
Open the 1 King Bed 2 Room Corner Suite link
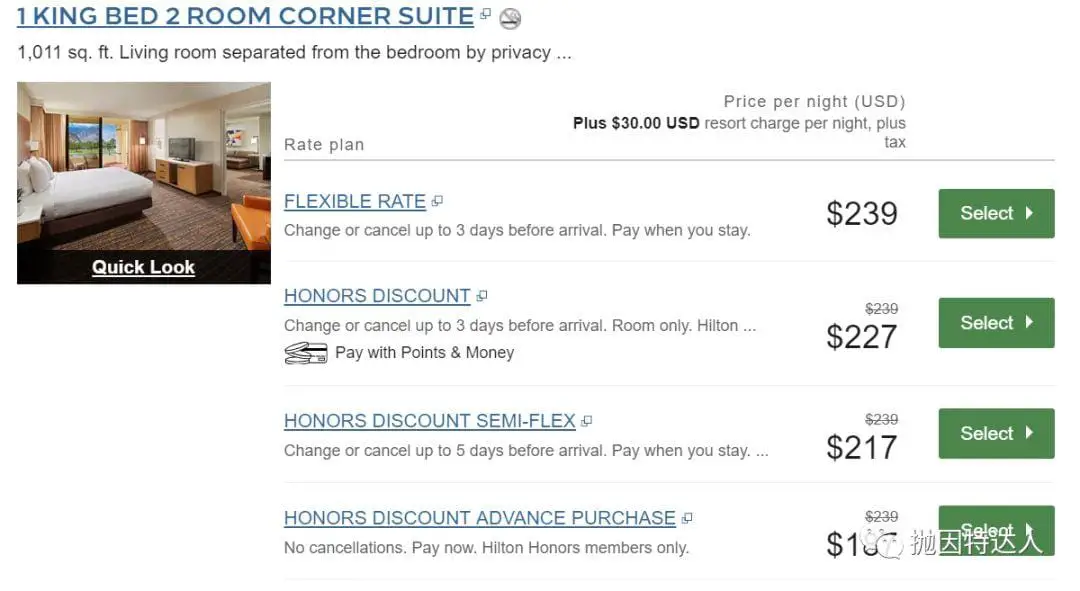[245, 17]
